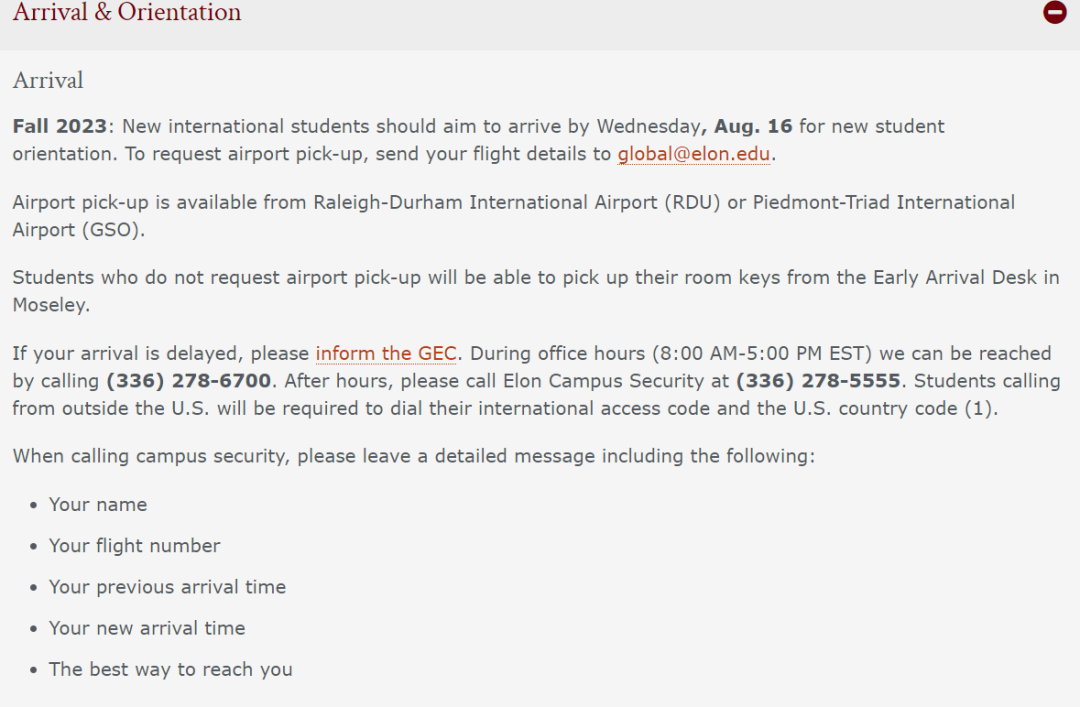
Task: Click the bold Fall 2023 text
Action: [60, 126]
